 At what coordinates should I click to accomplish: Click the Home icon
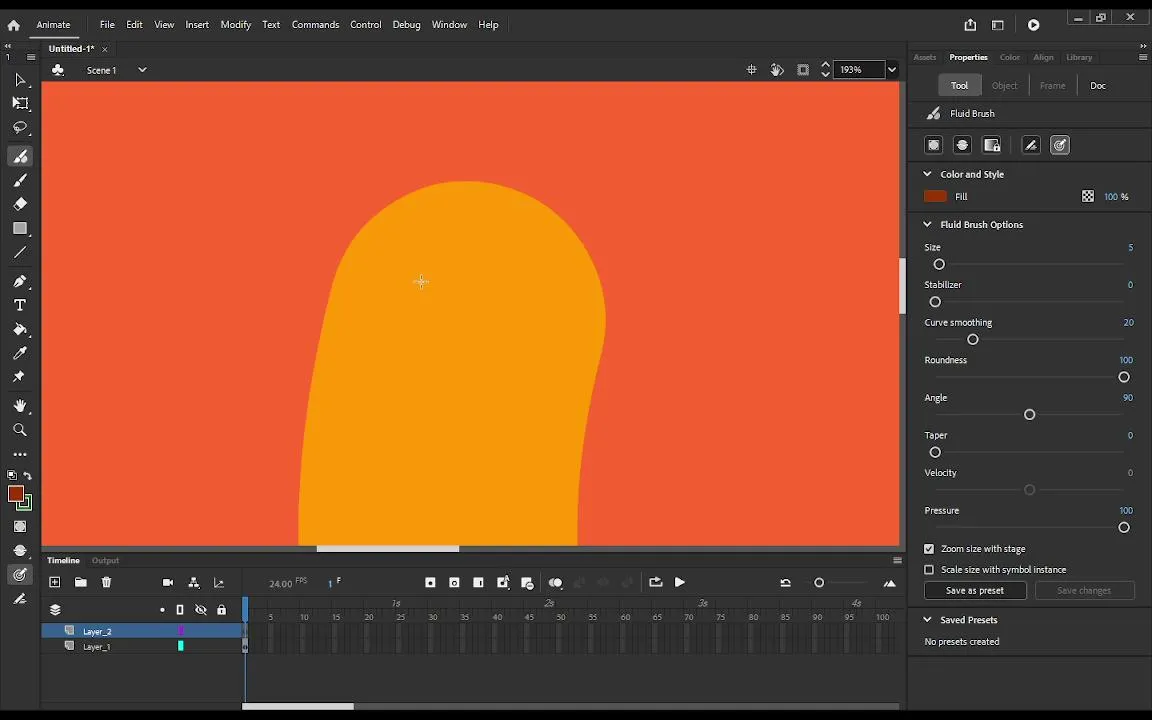(13, 25)
